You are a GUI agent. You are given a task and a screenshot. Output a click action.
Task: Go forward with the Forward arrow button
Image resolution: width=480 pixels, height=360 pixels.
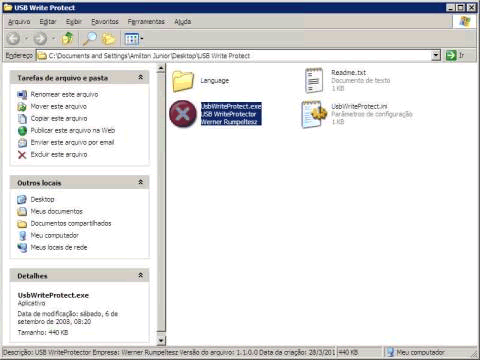click(x=40, y=39)
